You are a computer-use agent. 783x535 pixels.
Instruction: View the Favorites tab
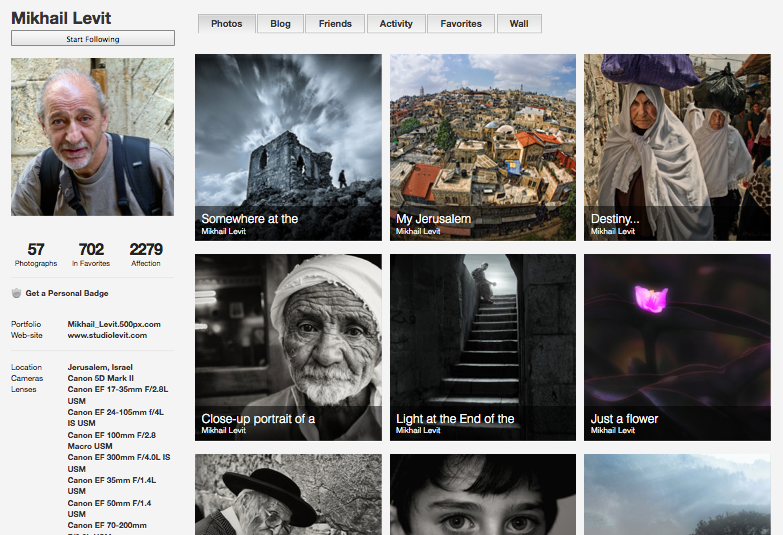point(461,24)
